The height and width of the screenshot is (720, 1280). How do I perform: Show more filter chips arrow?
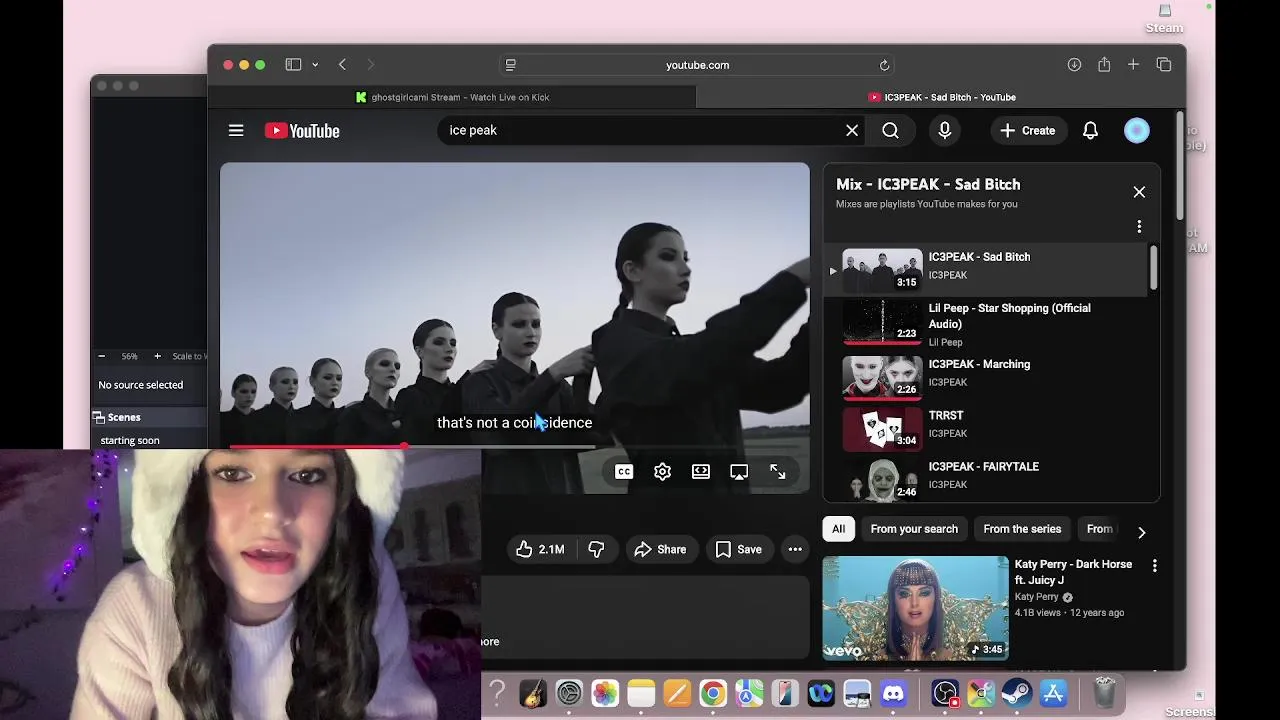1141,532
